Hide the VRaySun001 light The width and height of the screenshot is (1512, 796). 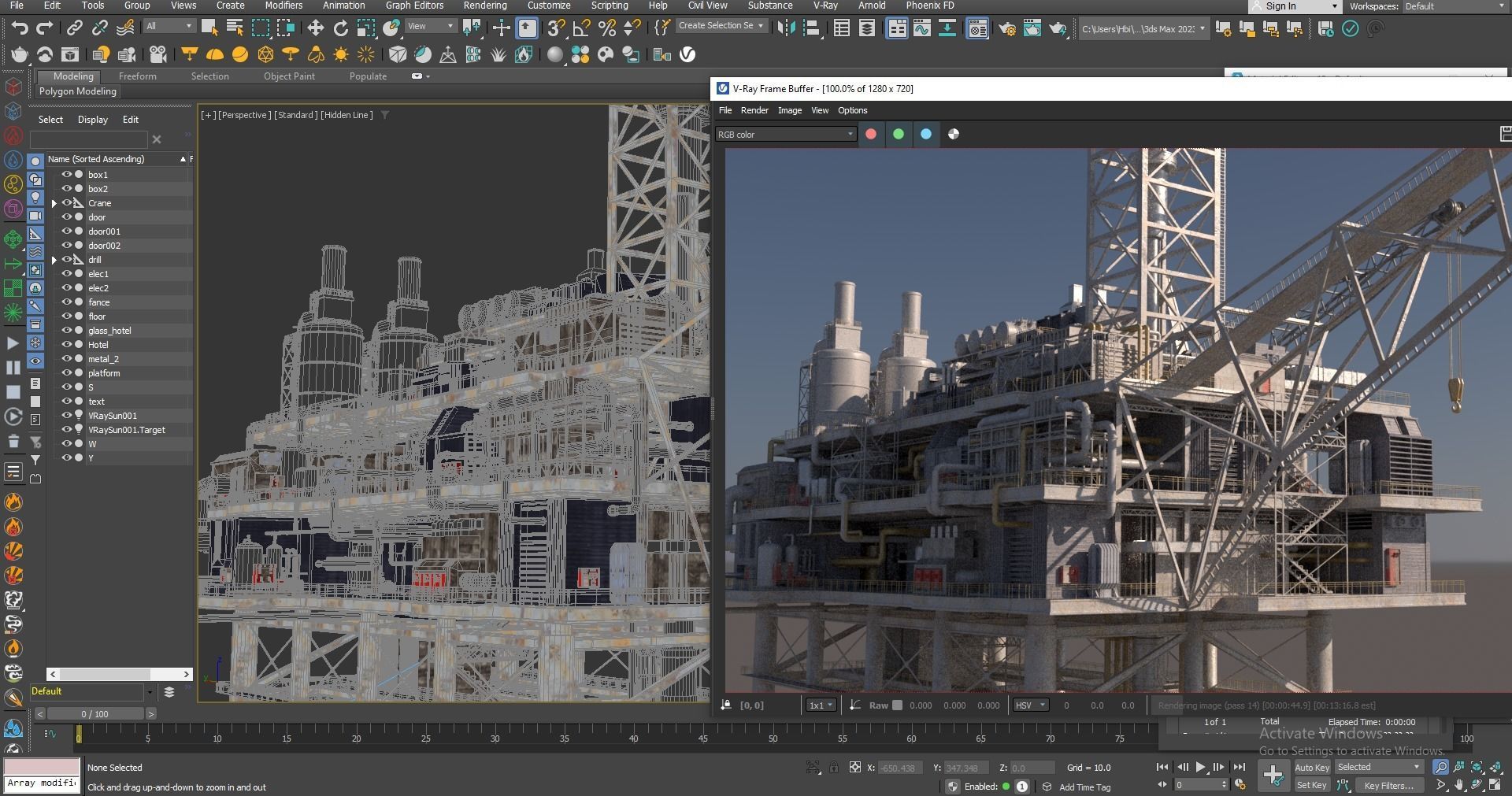(x=67, y=416)
